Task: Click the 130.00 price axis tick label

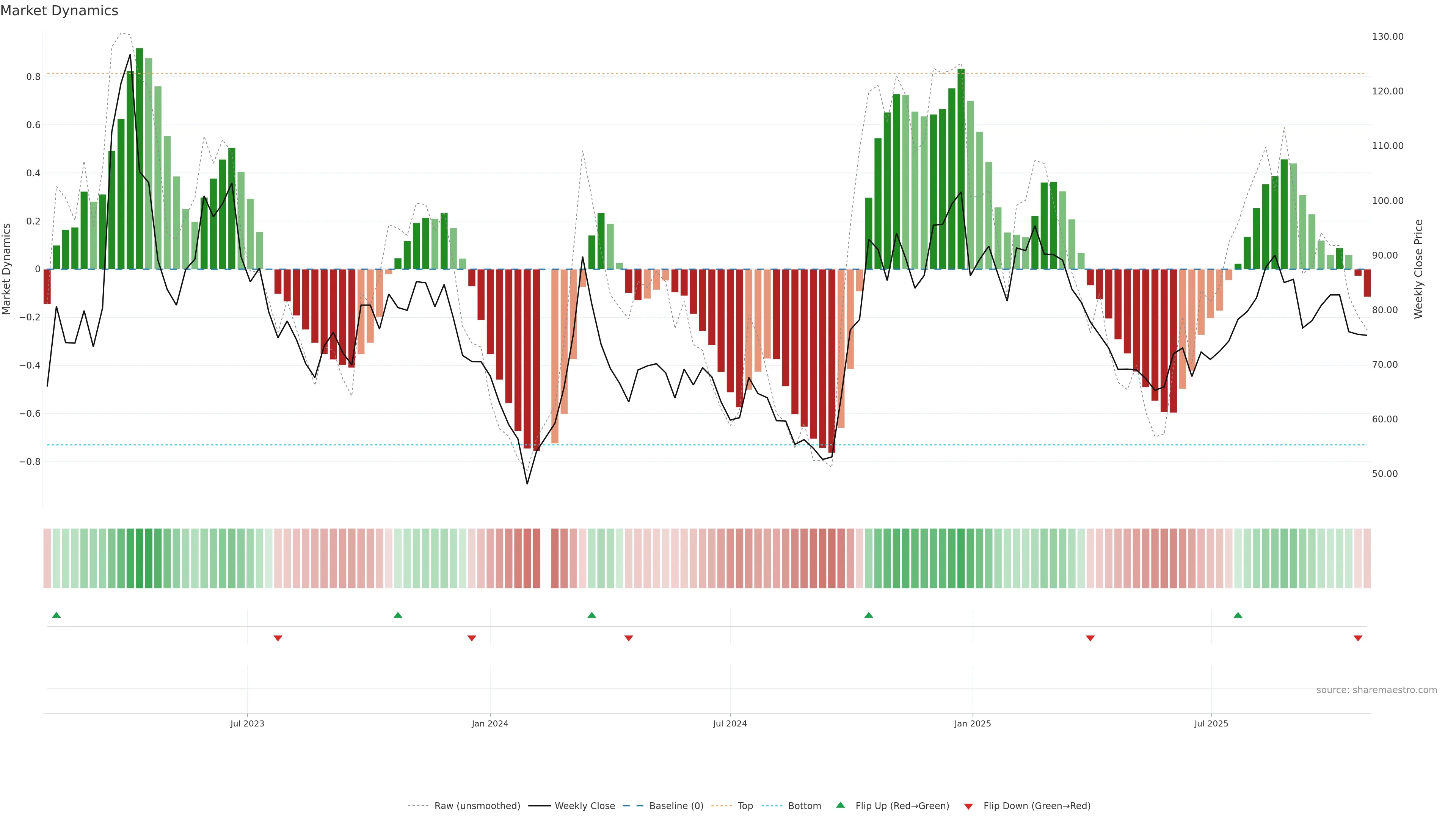Action: [x=1388, y=37]
